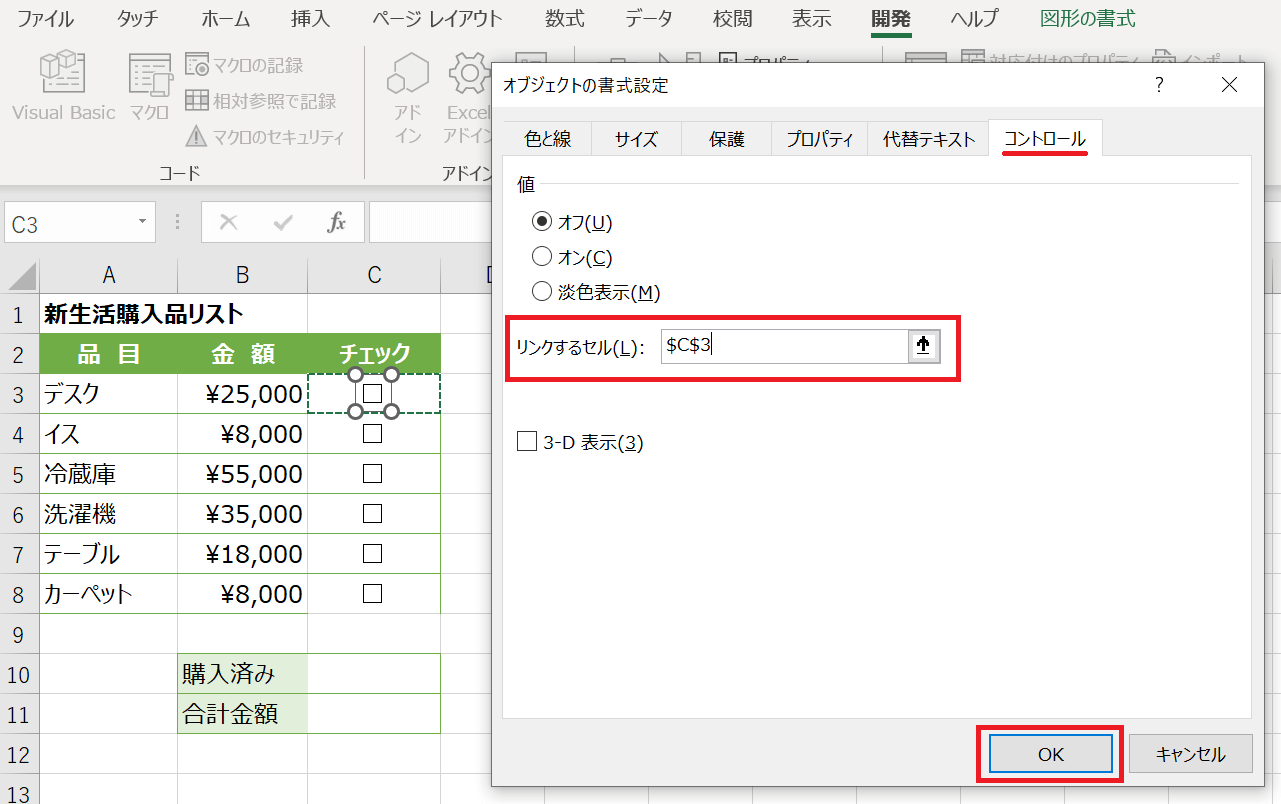Click the OK button
This screenshot has height=804, width=1281.
[x=1050, y=755]
